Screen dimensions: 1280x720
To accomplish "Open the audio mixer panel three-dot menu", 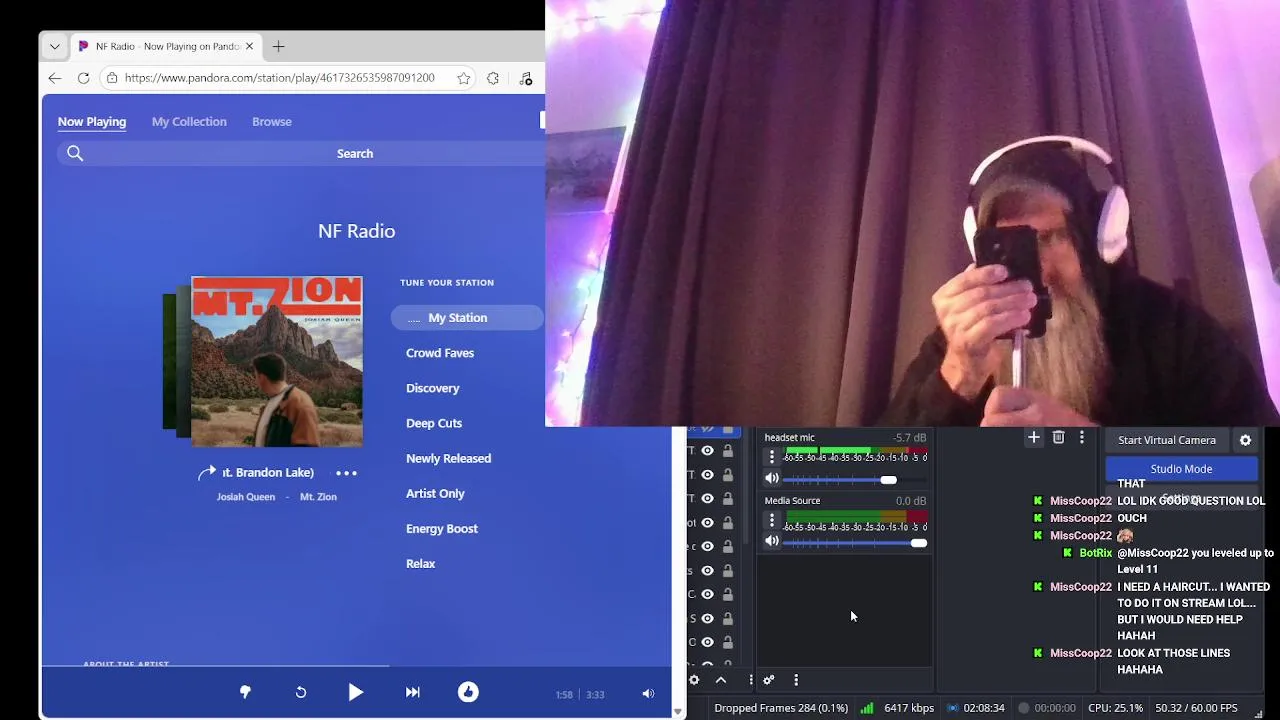I will click(x=796, y=680).
